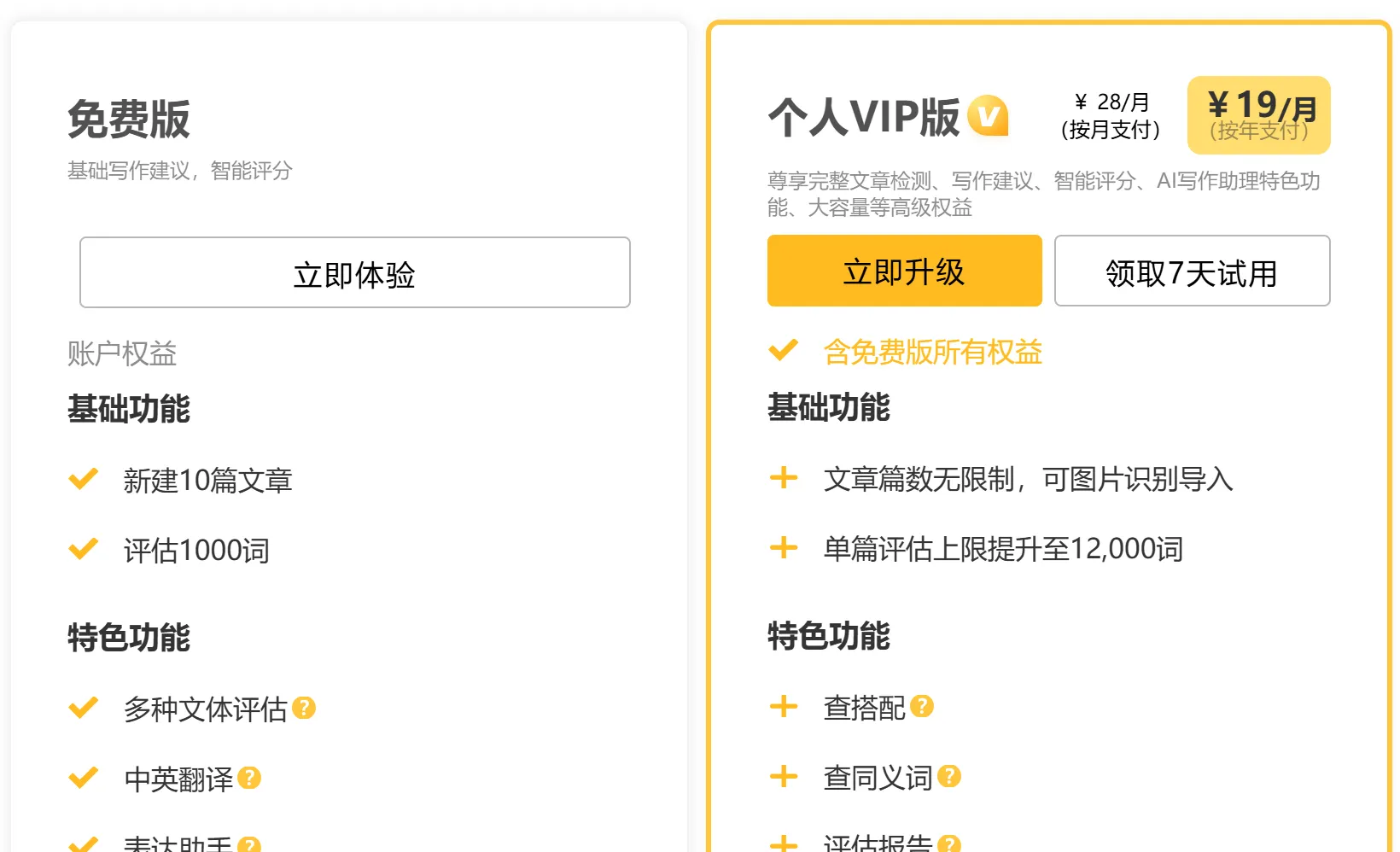Click 立即体验 on the free plan

click(354, 271)
